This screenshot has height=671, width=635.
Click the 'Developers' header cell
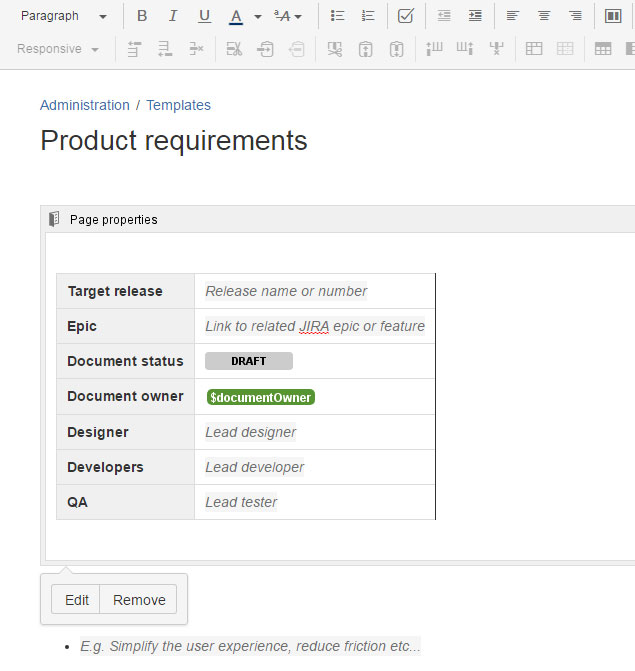pyautogui.click(x=125, y=467)
